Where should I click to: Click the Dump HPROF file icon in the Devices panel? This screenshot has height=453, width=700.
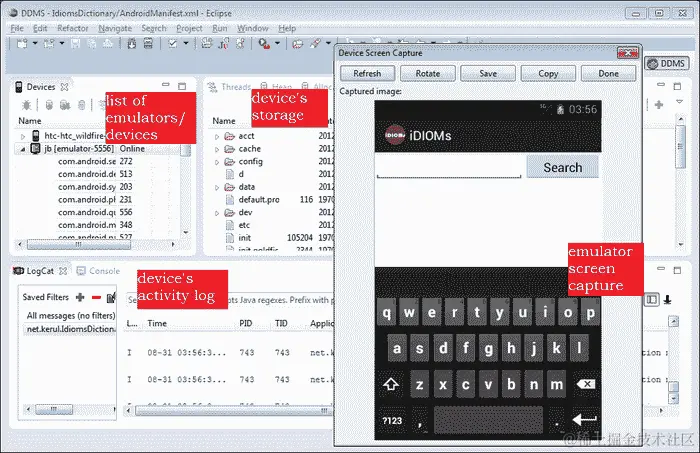tap(65, 105)
